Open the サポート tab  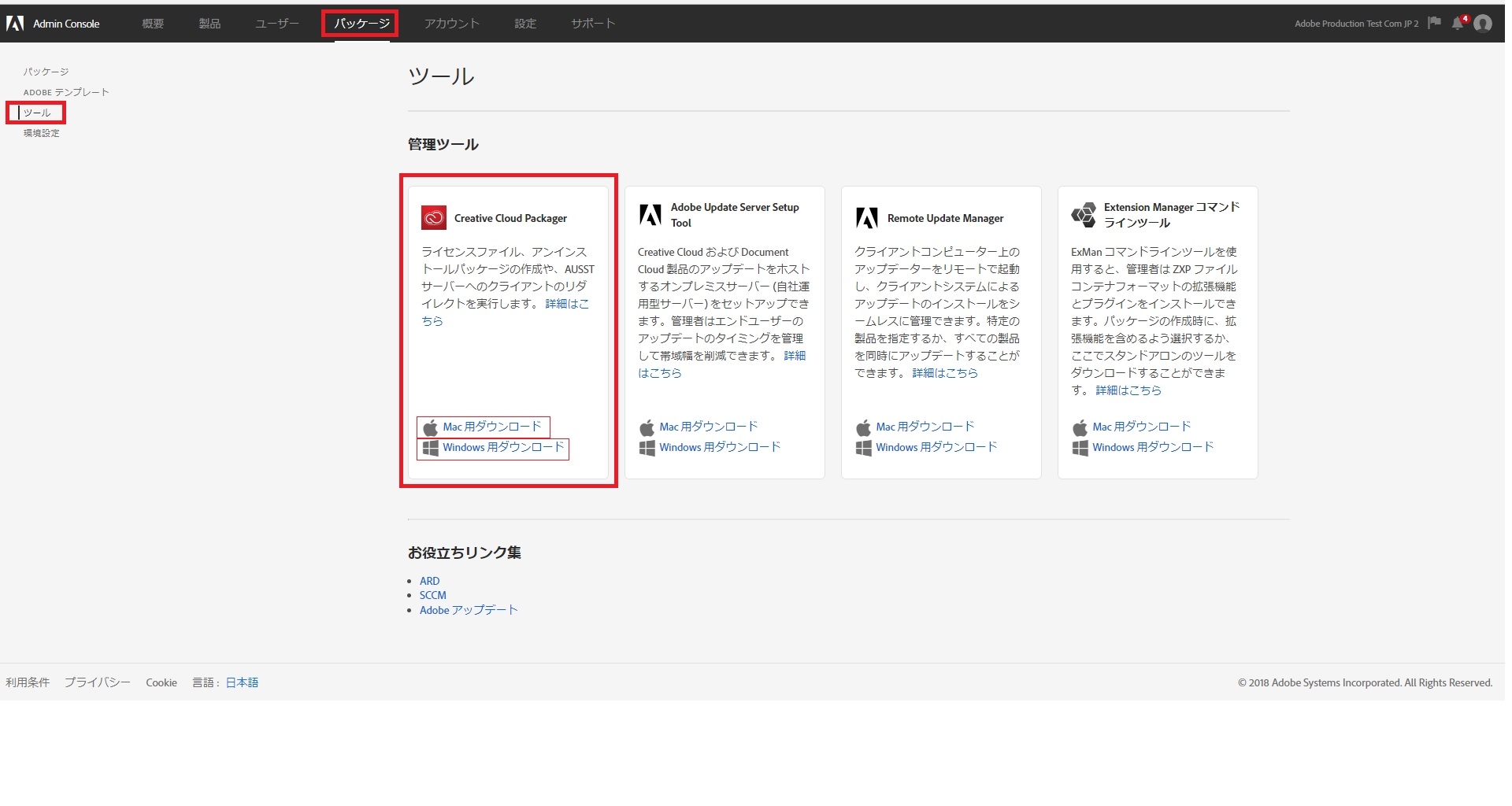coord(592,24)
